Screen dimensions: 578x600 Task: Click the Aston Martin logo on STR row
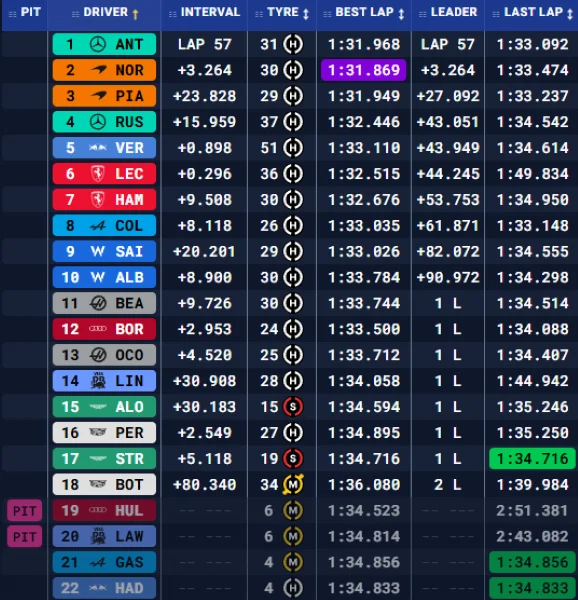(98, 458)
